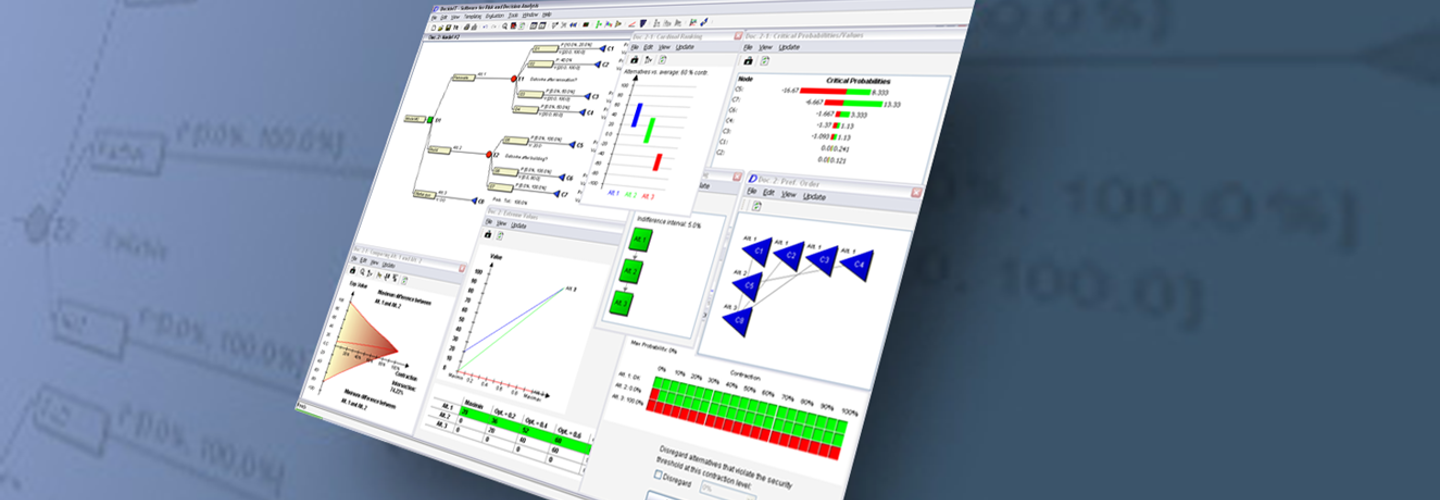This screenshot has width=1440, height=500.
Task: Open Update menu in Cardinal Ranking window
Action: (685, 47)
